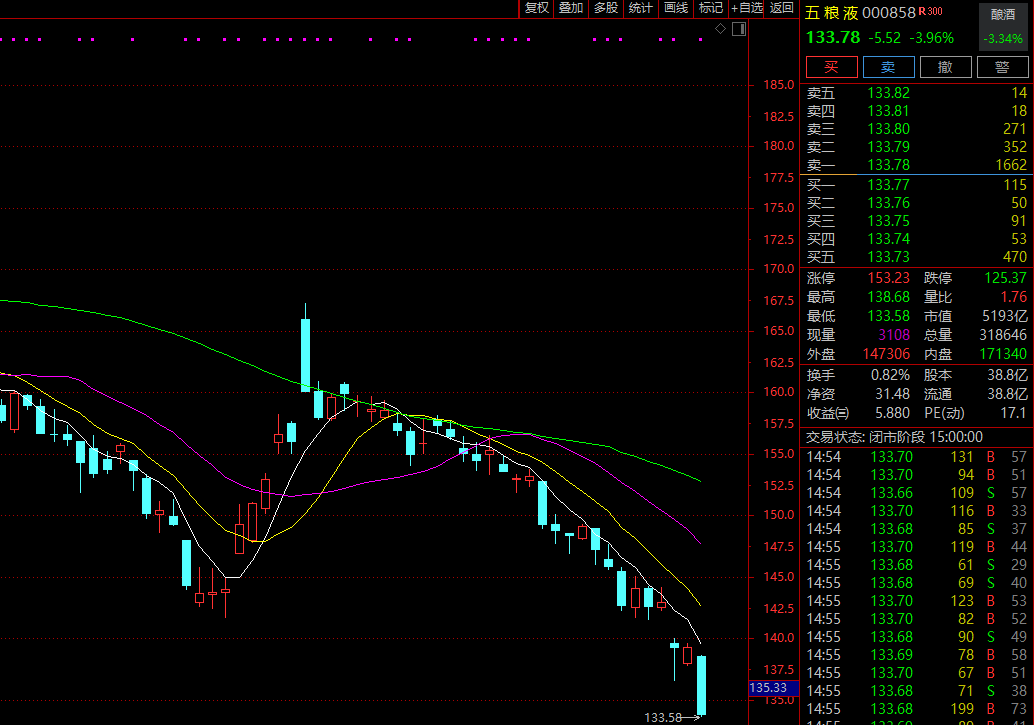
Task: Select the 卖一 ask price 133.78
Action: point(888,165)
